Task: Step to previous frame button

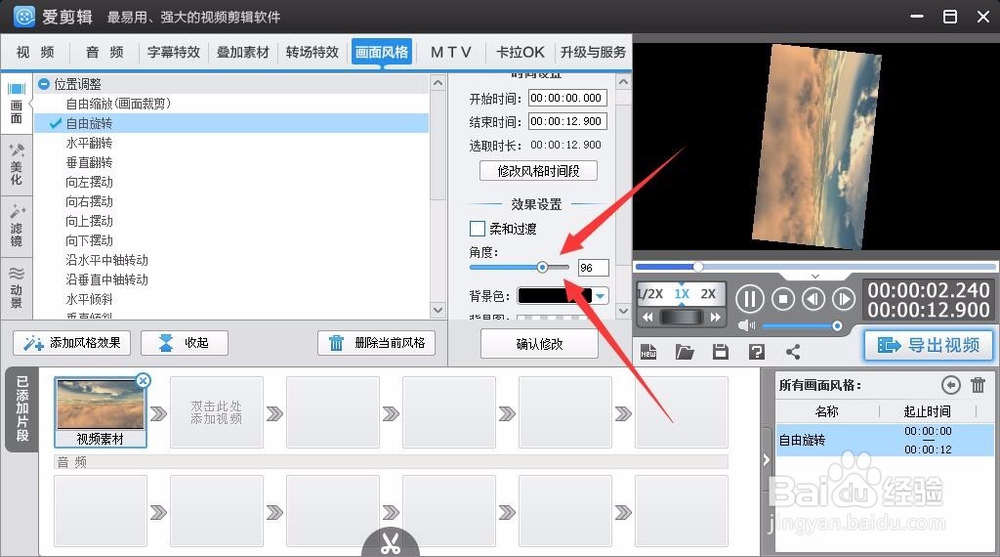Action: [x=813, y=299]
